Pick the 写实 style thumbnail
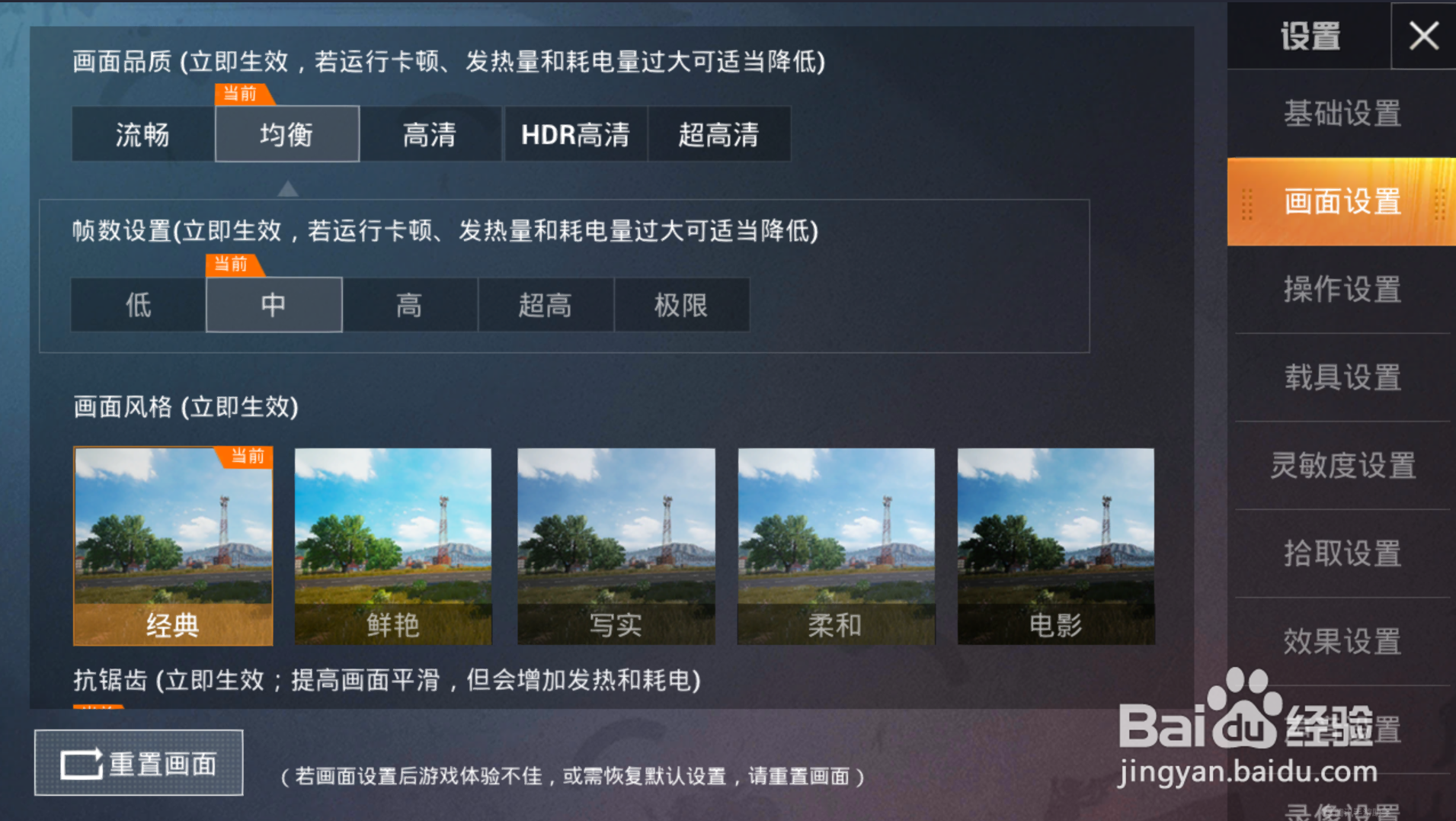 point(616,546)
